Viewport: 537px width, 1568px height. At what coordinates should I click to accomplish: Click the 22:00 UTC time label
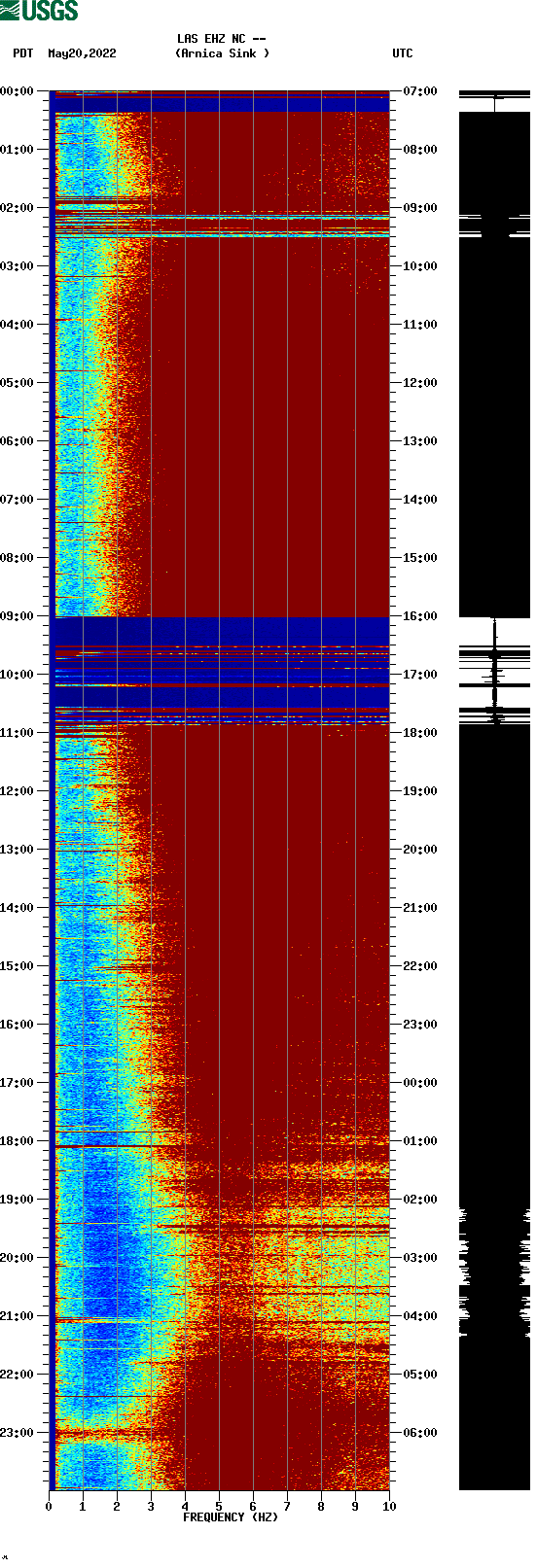[420, 966]
